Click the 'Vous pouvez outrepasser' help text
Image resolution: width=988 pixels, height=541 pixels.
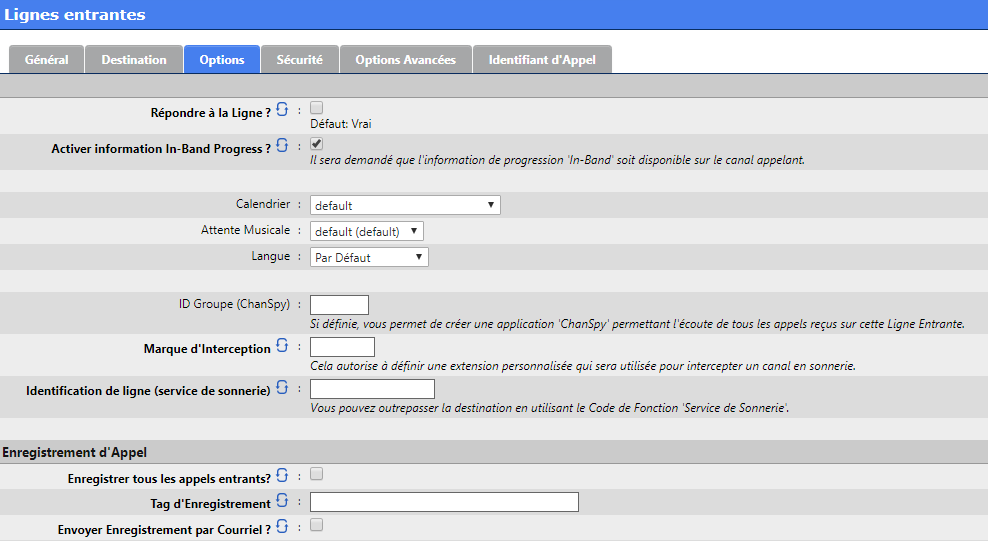[x=549, y=407]
